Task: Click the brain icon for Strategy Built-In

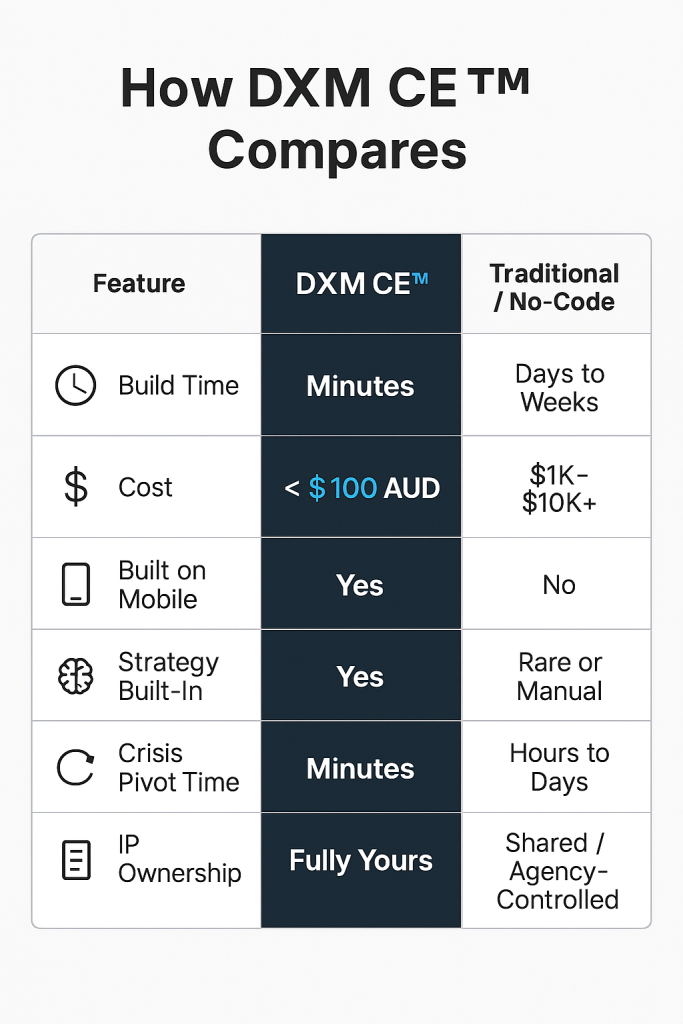Action: pos(76,676)
